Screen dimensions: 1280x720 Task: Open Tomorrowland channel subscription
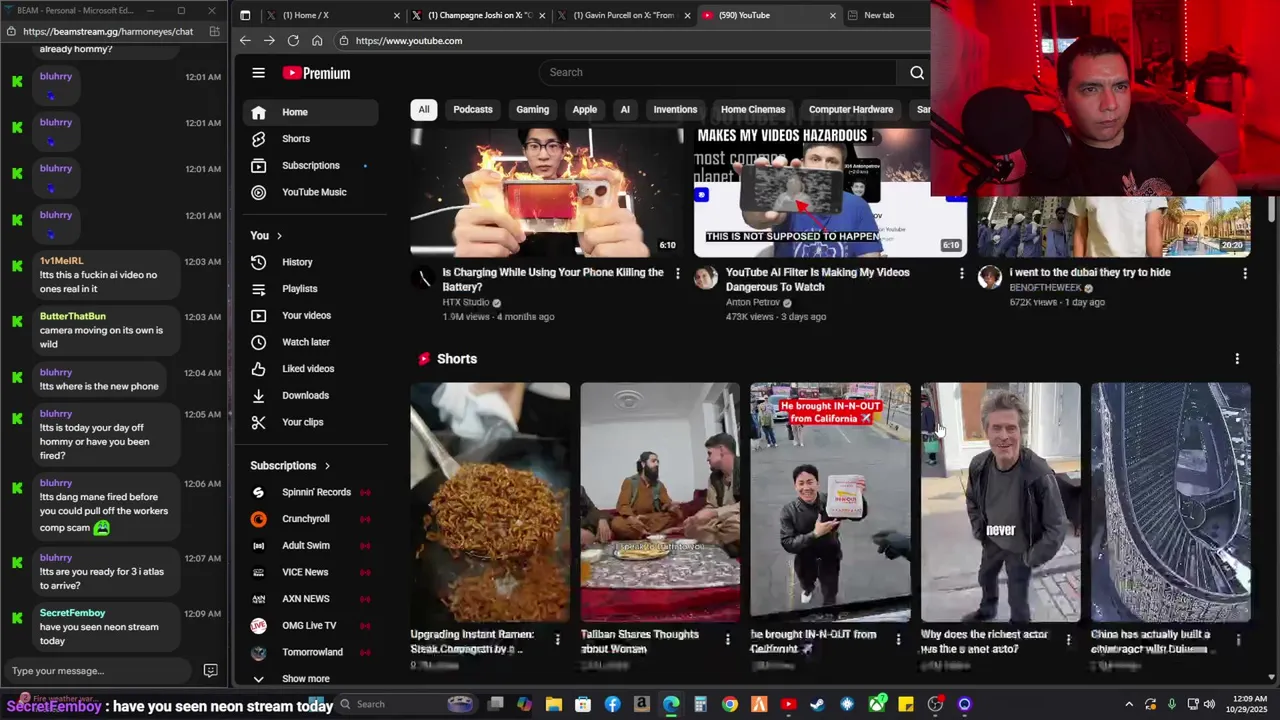[x=310, y=652]
